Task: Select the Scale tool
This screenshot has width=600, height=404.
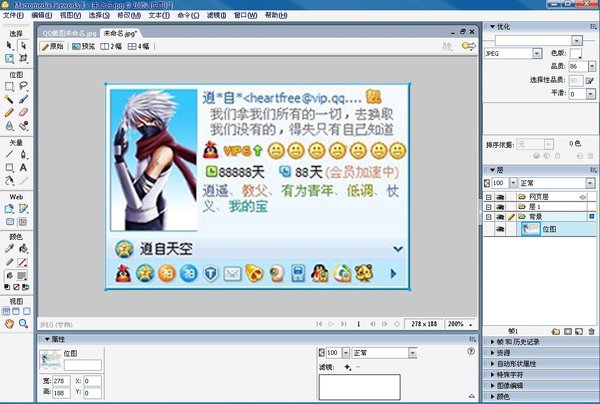Action: pos(9,58)
